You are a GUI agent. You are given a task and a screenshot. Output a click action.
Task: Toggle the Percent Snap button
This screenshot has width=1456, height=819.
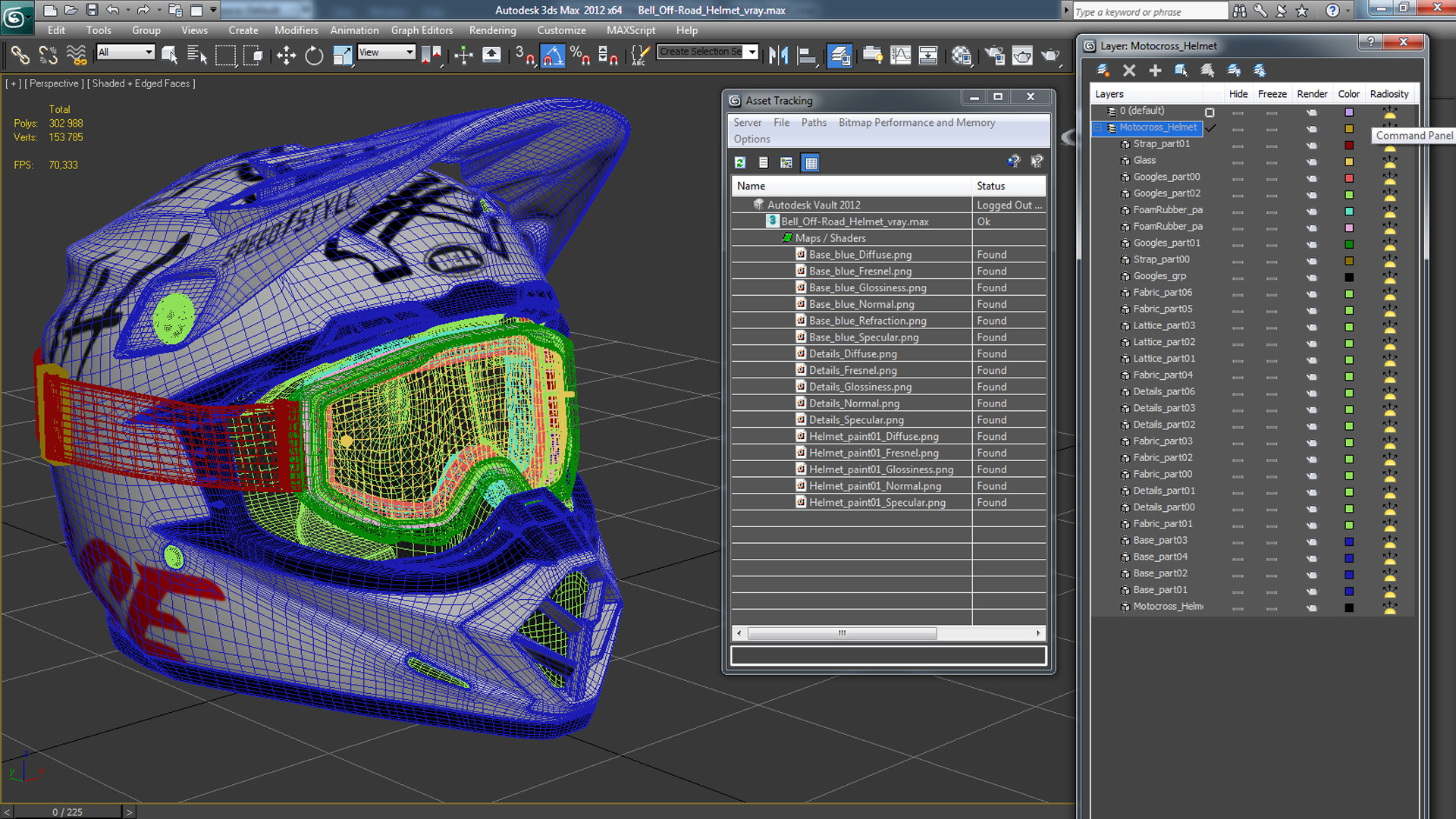click(581, 55)
